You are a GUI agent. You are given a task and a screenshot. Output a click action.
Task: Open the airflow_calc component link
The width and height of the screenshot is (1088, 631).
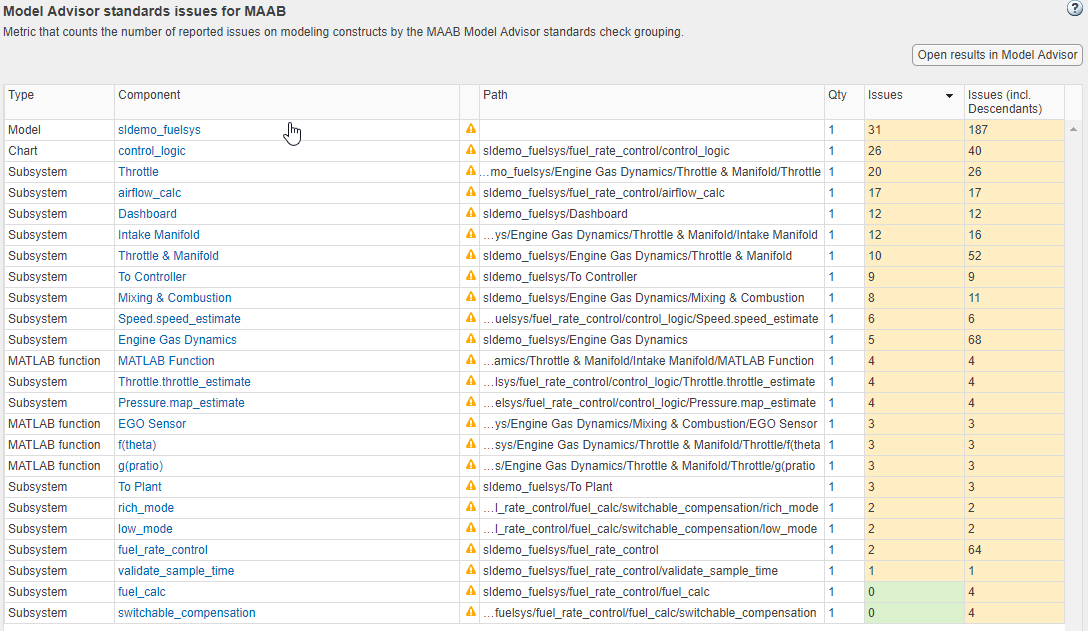coord(149,192)
